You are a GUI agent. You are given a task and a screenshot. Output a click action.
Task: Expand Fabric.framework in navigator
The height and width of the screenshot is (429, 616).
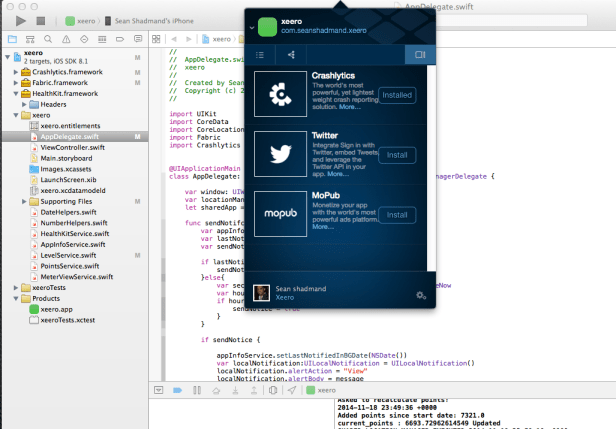(x=16, y=82)
